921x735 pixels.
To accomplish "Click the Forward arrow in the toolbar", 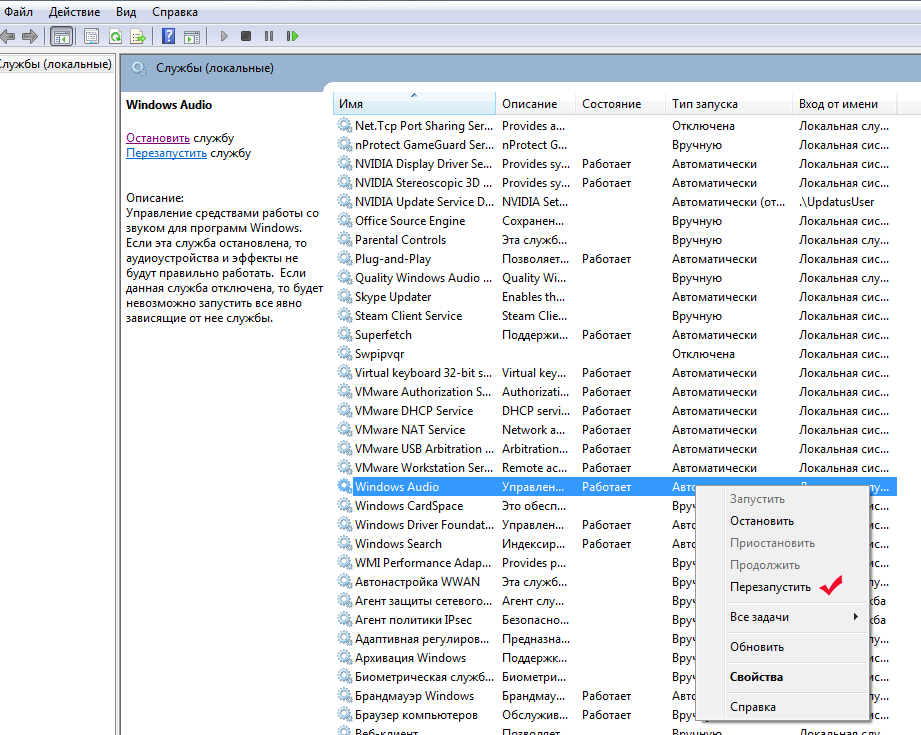I will point(29,36).
